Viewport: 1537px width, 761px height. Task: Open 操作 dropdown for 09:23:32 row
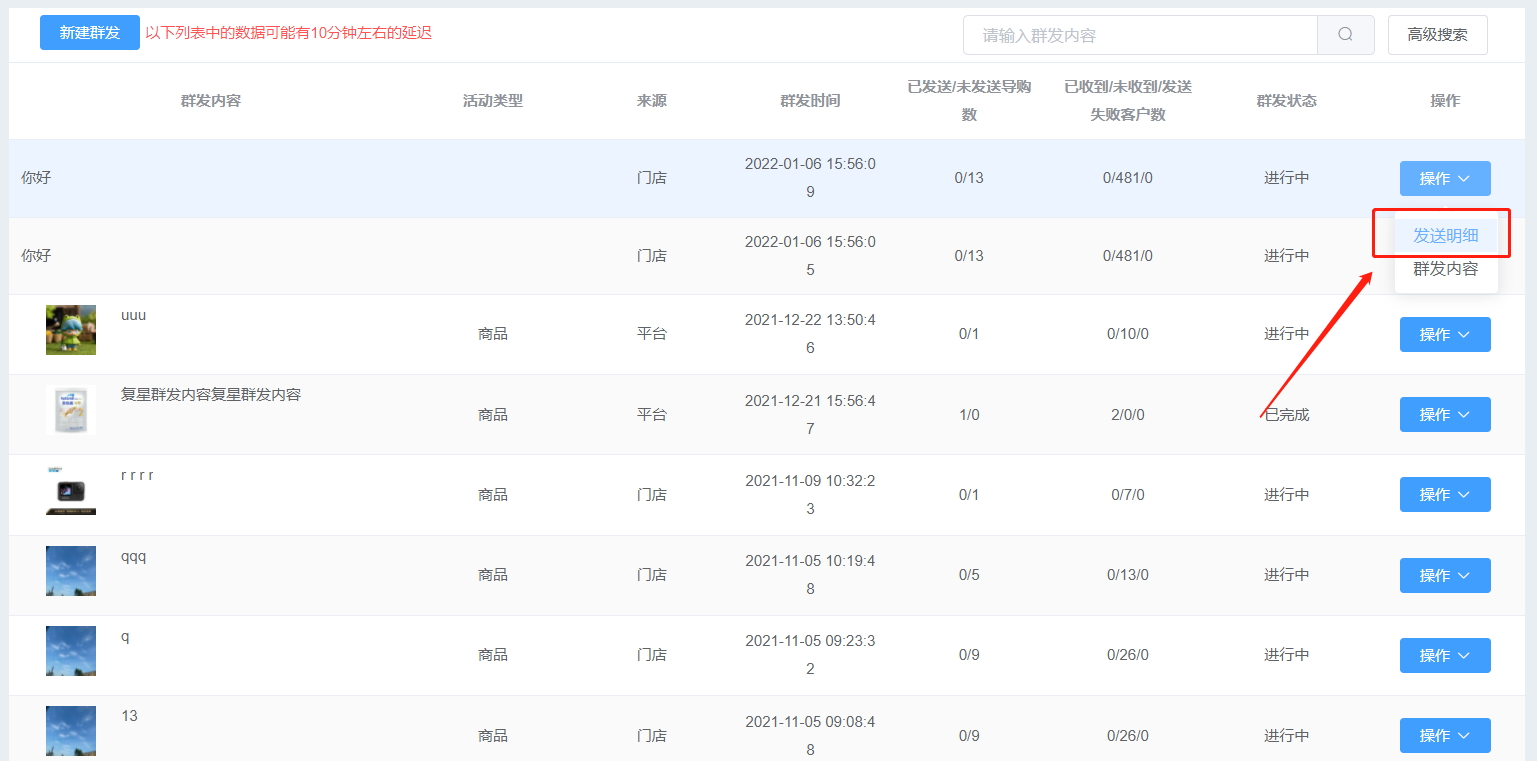pos(1445,655)
